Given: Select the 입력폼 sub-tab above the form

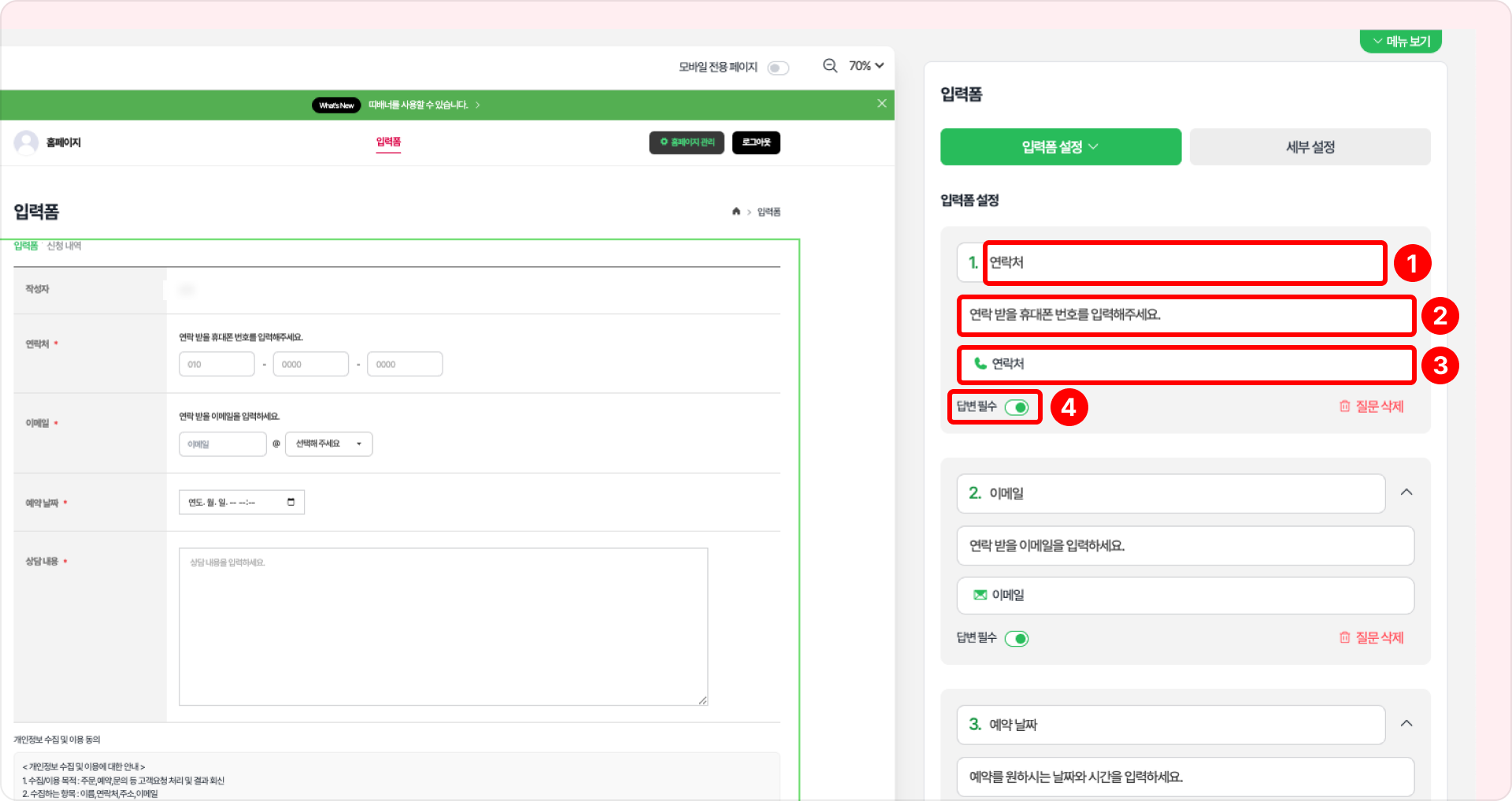Looking at the screenshot, I should pyautogui.click(x=26, y=246).
